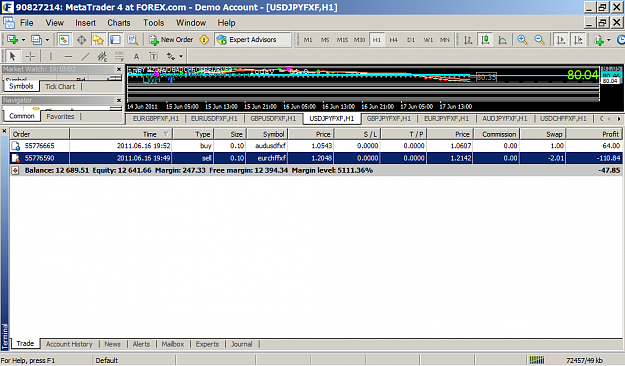Select bar chart display icon

(x=468, y=40)
